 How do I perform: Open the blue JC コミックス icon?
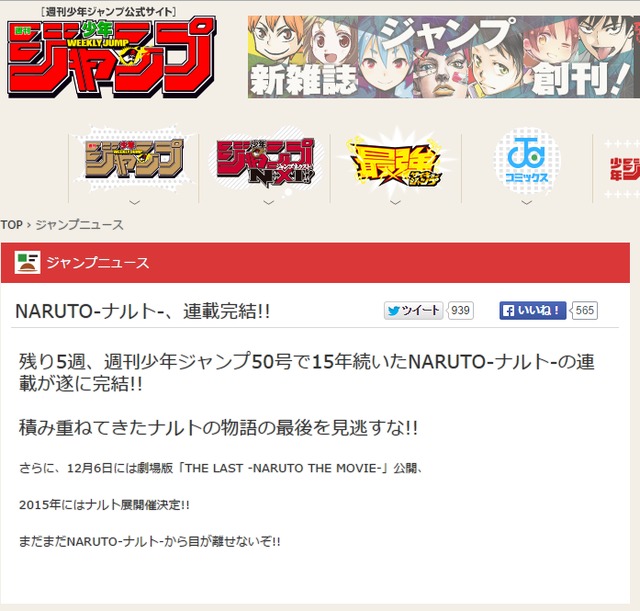tap(527, 160)
